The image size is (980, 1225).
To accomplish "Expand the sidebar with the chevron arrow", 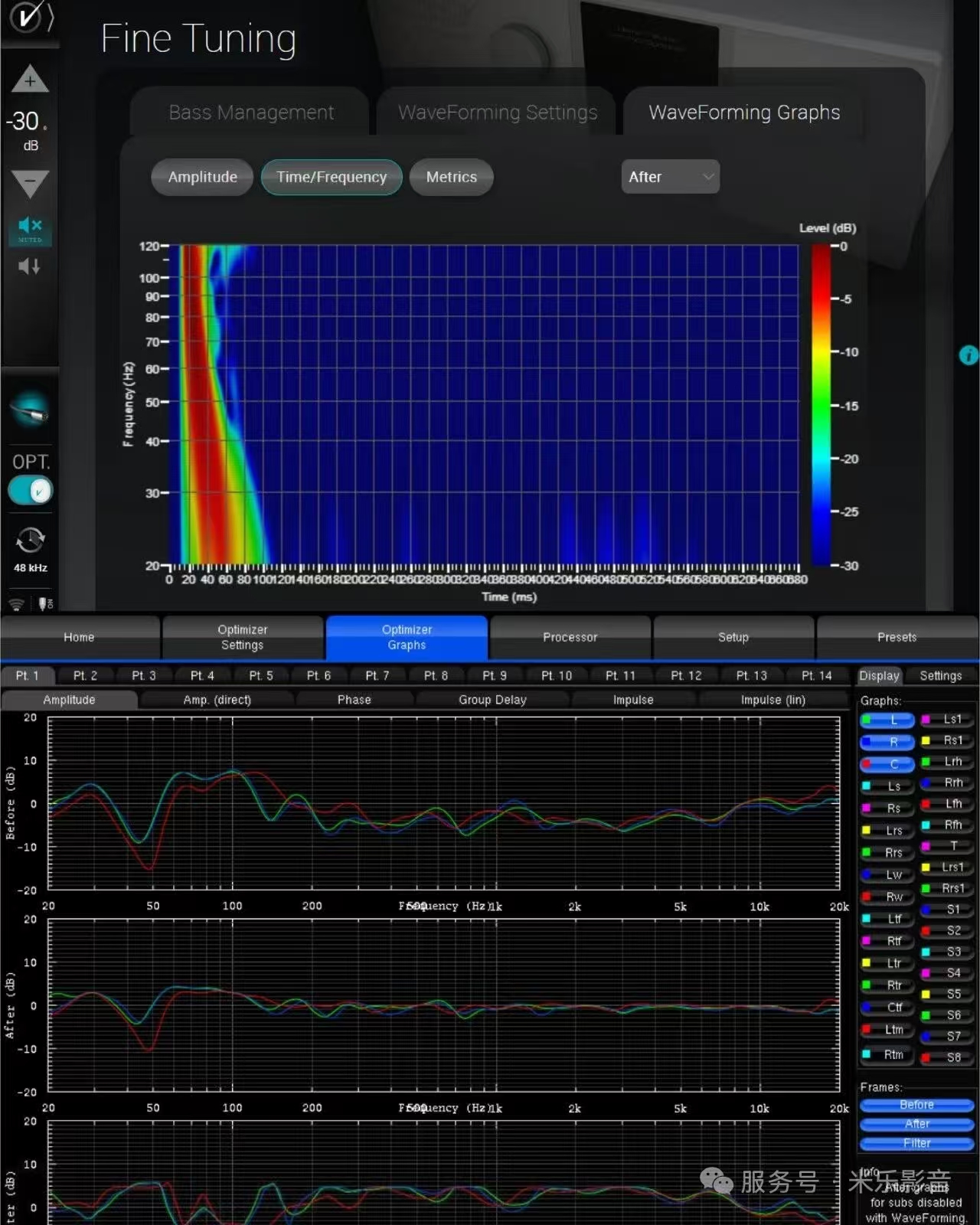I will pos(51,17).
